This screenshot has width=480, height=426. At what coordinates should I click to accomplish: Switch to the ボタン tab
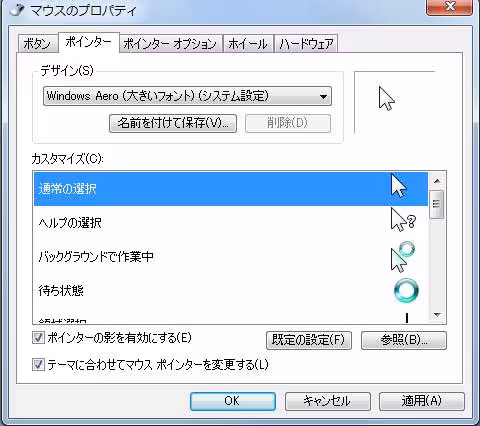(37, 44)
